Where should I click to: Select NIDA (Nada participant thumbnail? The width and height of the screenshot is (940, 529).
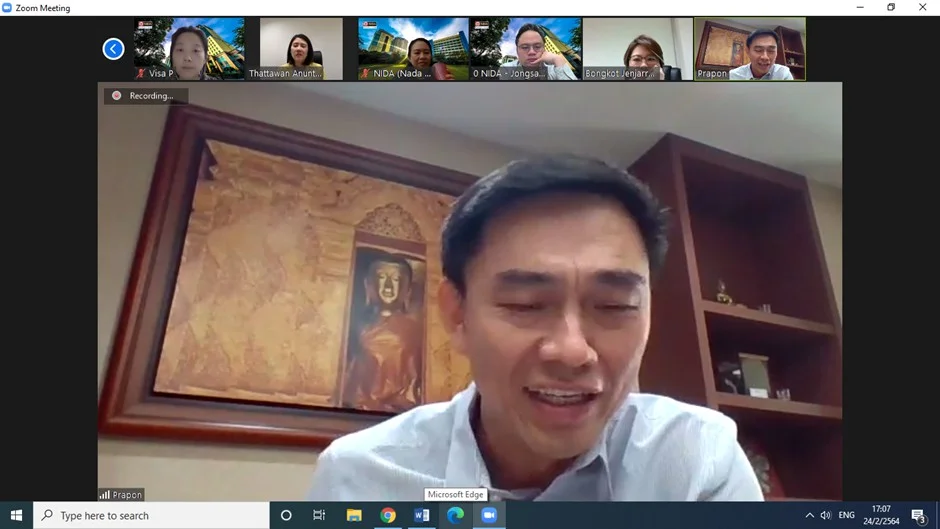click(x=413, y=49)
